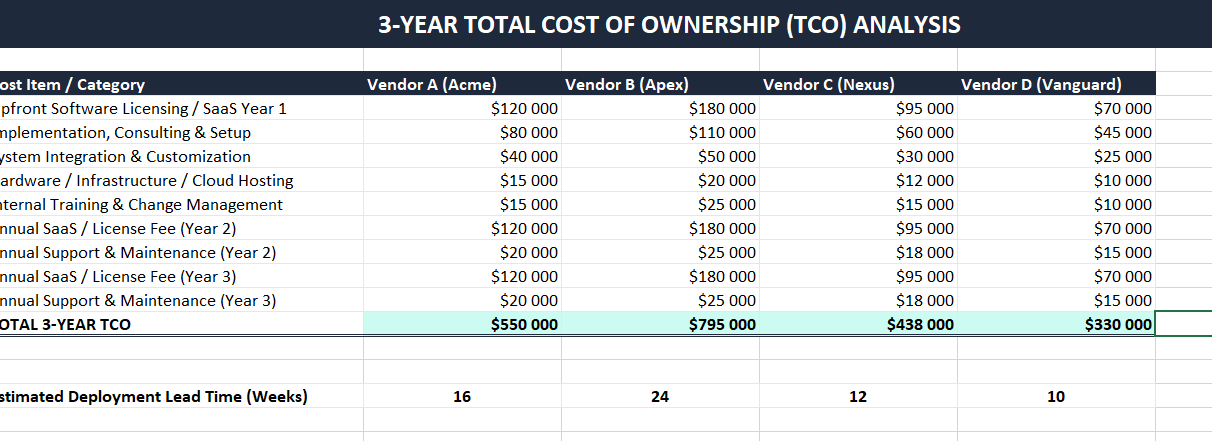The width and height of the screenshot is (1212, 441).
Task: Click Vendor A lead time value 16
Action: coord(463,396)
